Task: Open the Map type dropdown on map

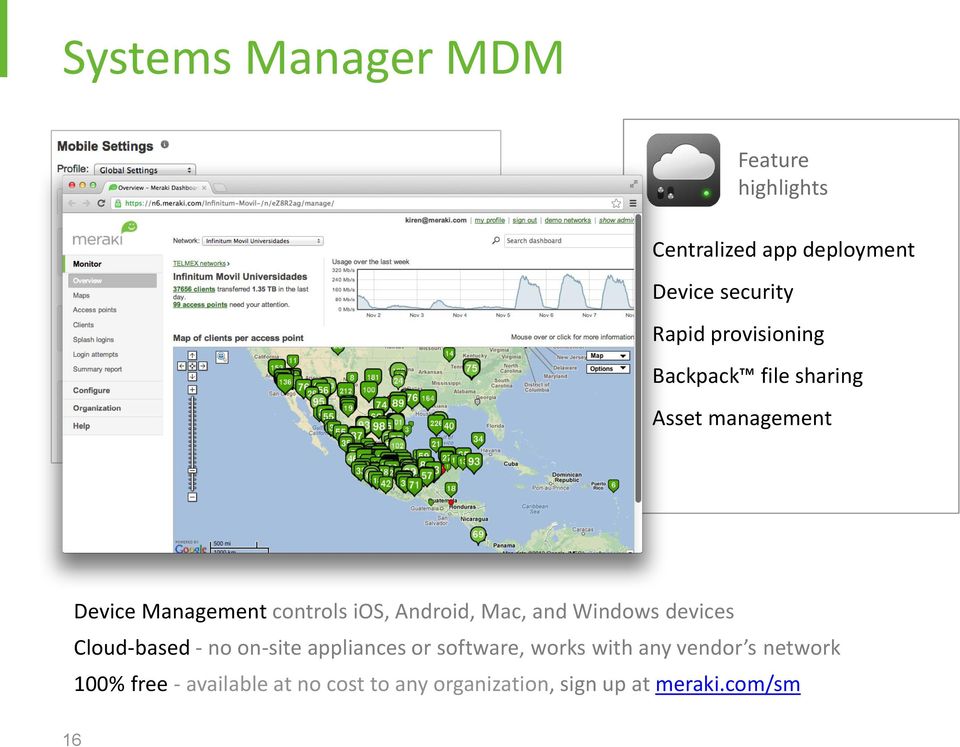Action: (608, 356)
